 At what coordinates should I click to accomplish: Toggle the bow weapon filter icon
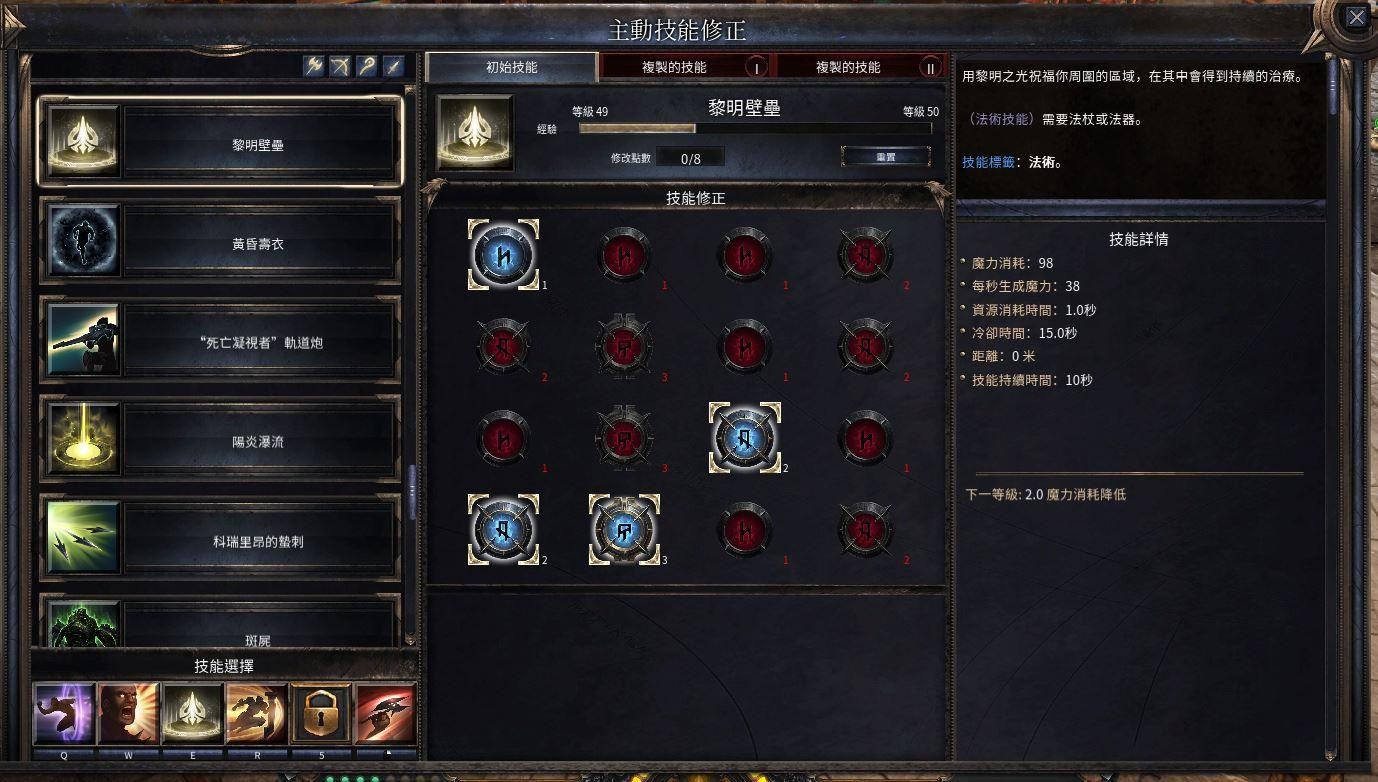coord(341,66)
